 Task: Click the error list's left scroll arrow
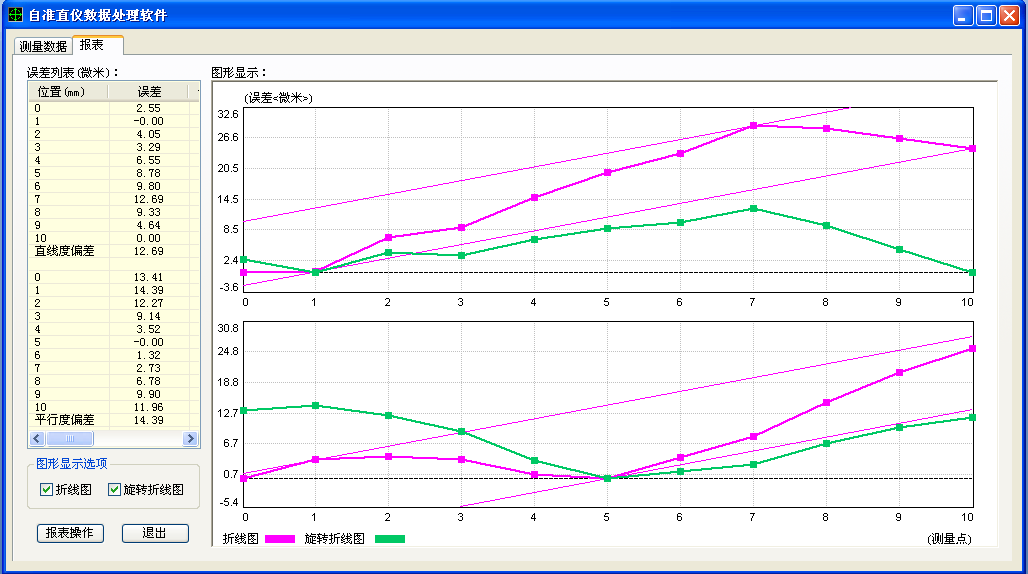[x=37, y=439]
